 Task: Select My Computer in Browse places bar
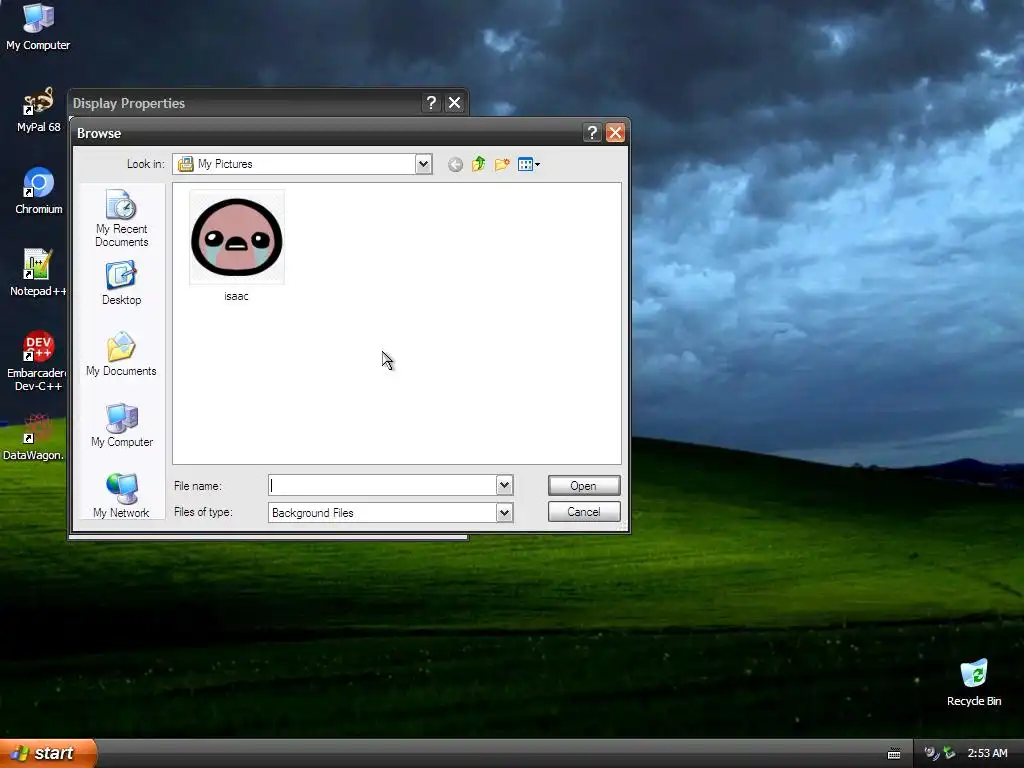(121, 426)
